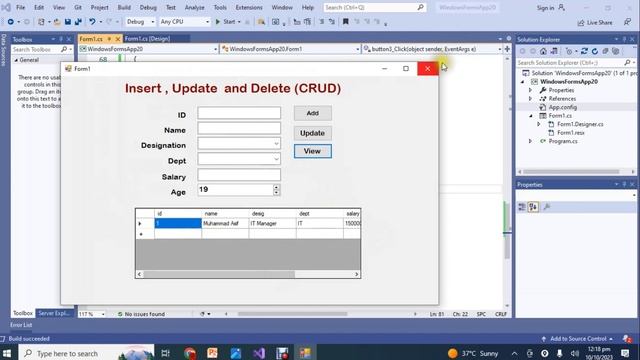This screenshot has width=640, height=360.
Task: Click the Start debugging play icon
Action: (218, 22)
